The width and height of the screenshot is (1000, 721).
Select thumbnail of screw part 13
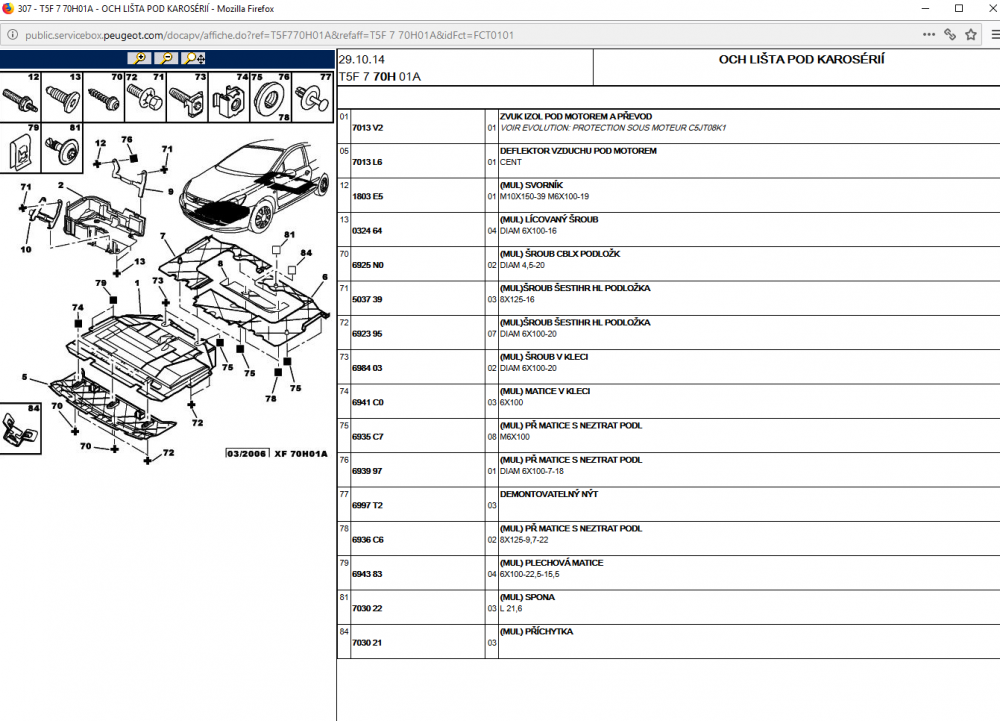[62, 97]
